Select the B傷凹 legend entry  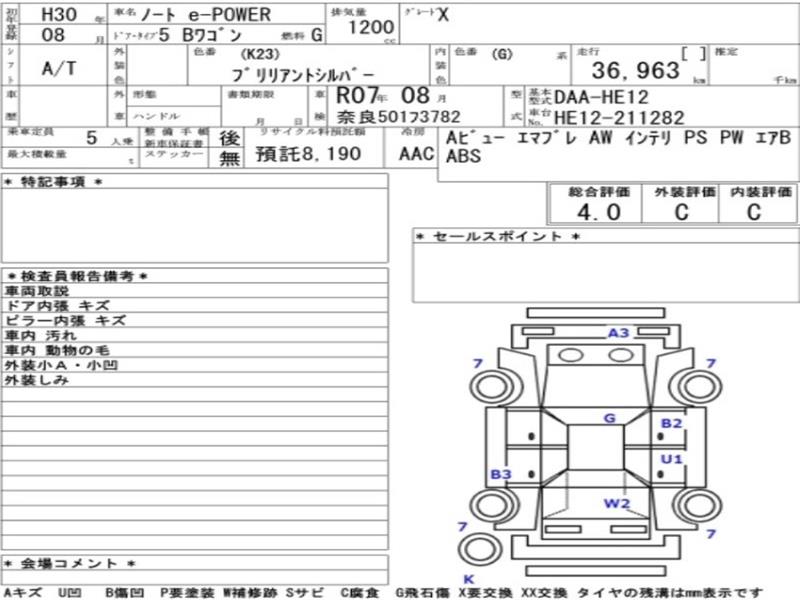coord(124,593)
